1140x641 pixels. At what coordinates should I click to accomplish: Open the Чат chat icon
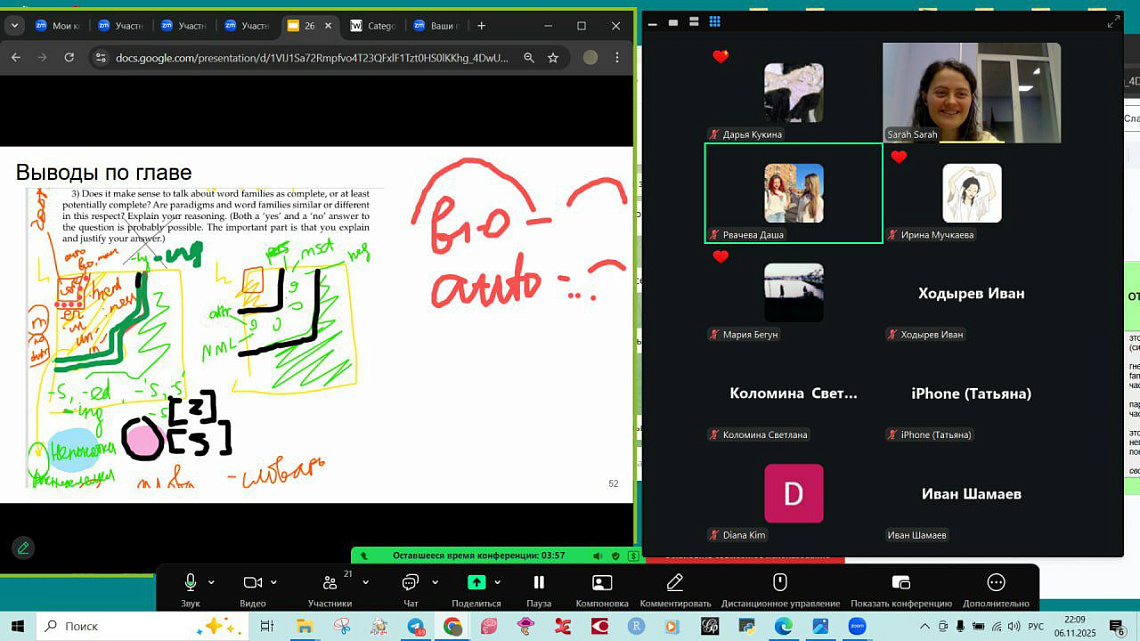pyautogui.click(x=410, y=583)
